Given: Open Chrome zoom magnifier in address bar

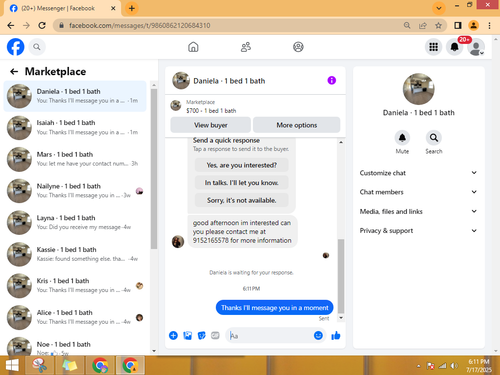Looking at the screenshot, I should (x=407, y=25).
